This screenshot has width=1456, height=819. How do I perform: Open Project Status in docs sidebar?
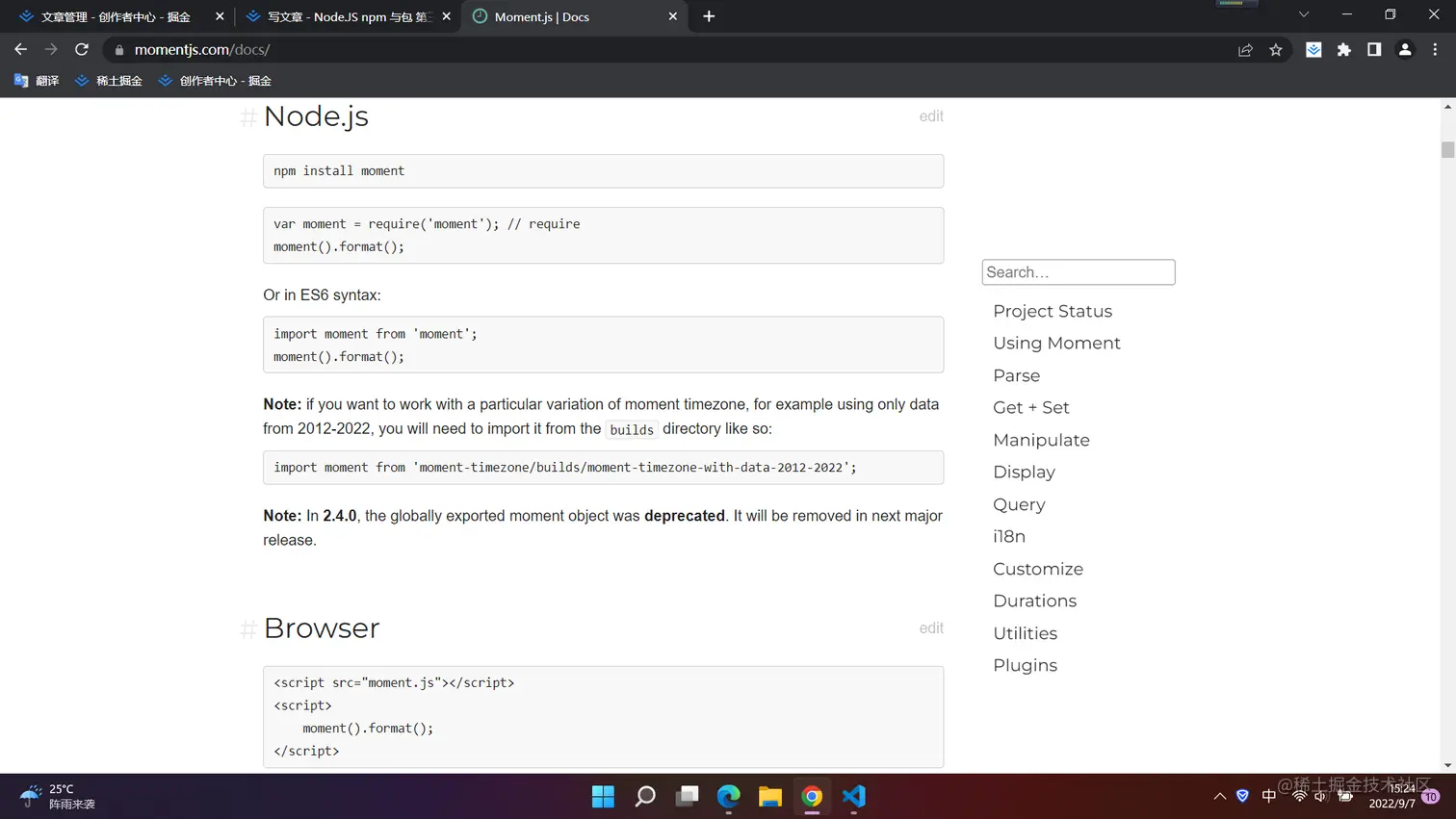(x=1053, y=311)
